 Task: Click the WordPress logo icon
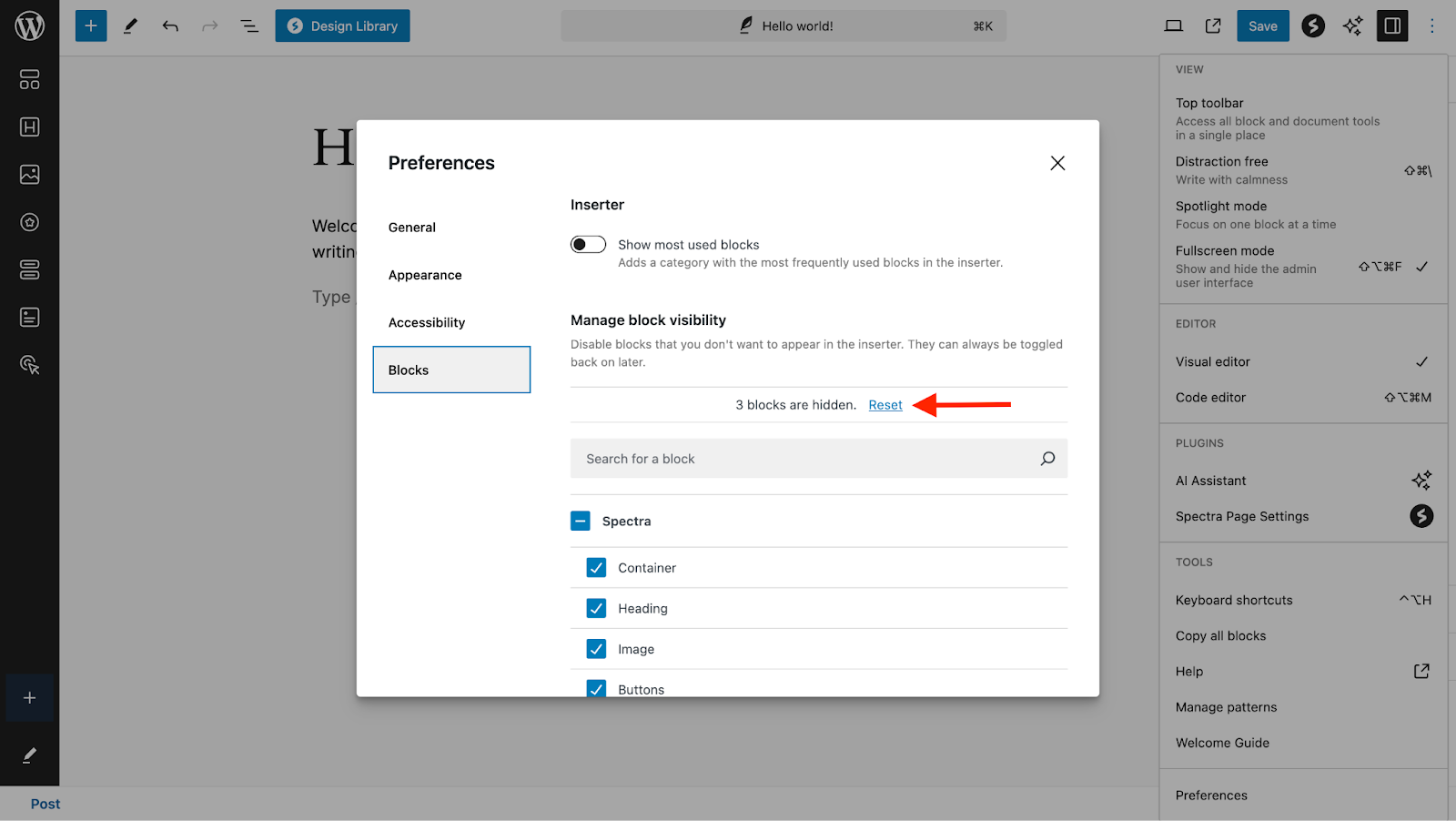(29, 25)
